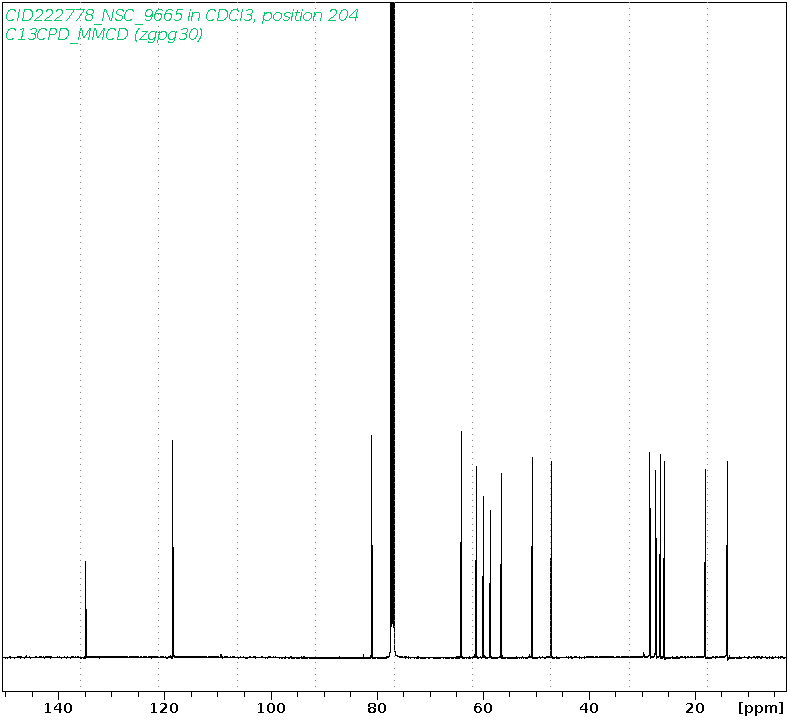This screenshot has height=720, width=790.
Task: Click the peak near 14 ppm
Action: (727, 559)
